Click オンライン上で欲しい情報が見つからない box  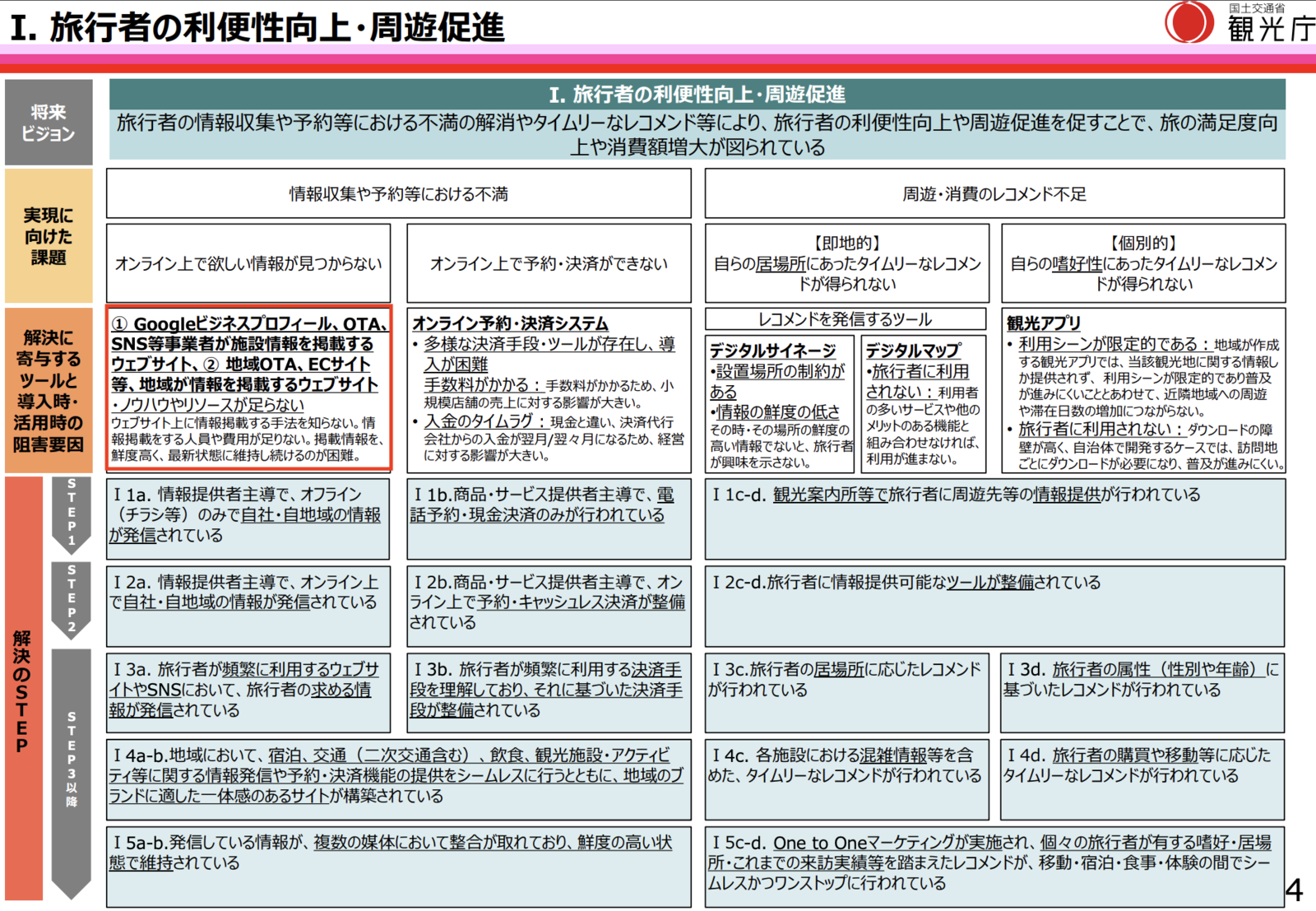point(248,263)
